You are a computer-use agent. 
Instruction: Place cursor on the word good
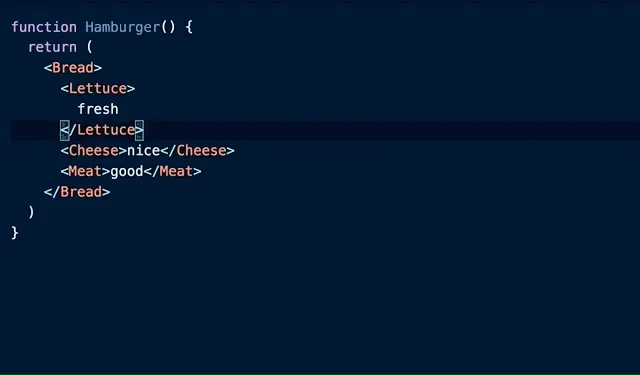click(x=127, y=171)
